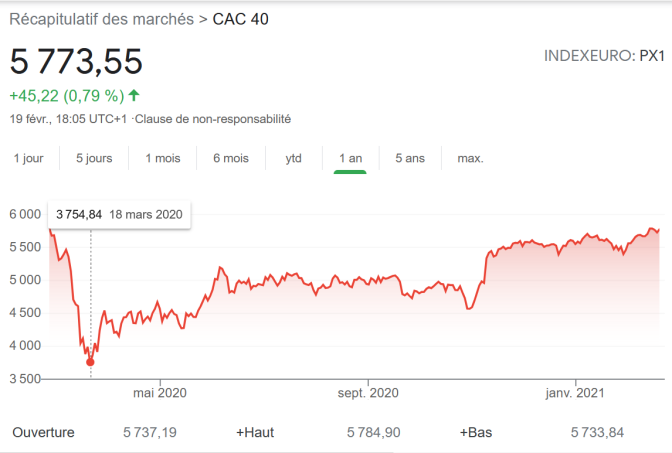Click the 18 mars 2020 tooltip
This screenshot has height=453, width=672.
119,214
